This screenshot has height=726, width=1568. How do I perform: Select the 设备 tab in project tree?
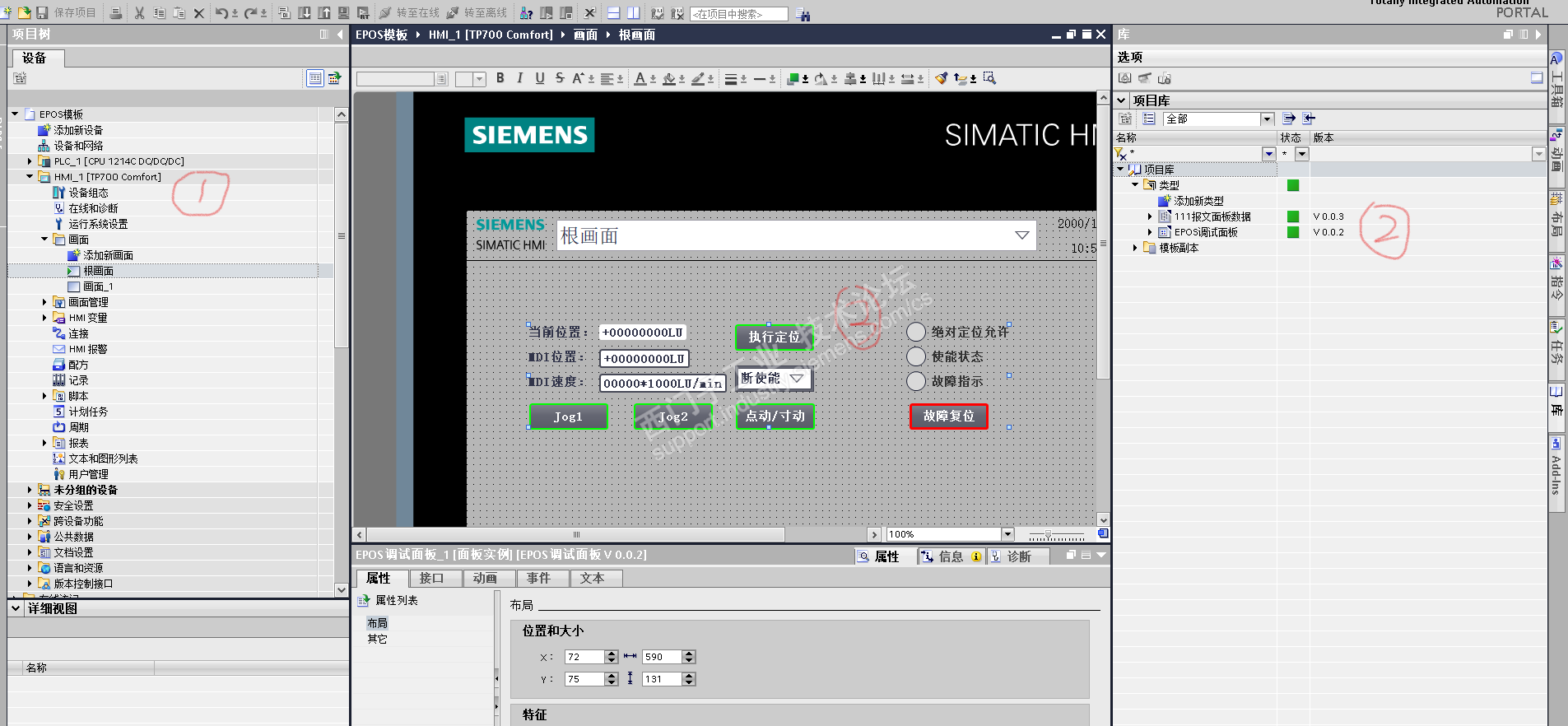tap(35, 58)
